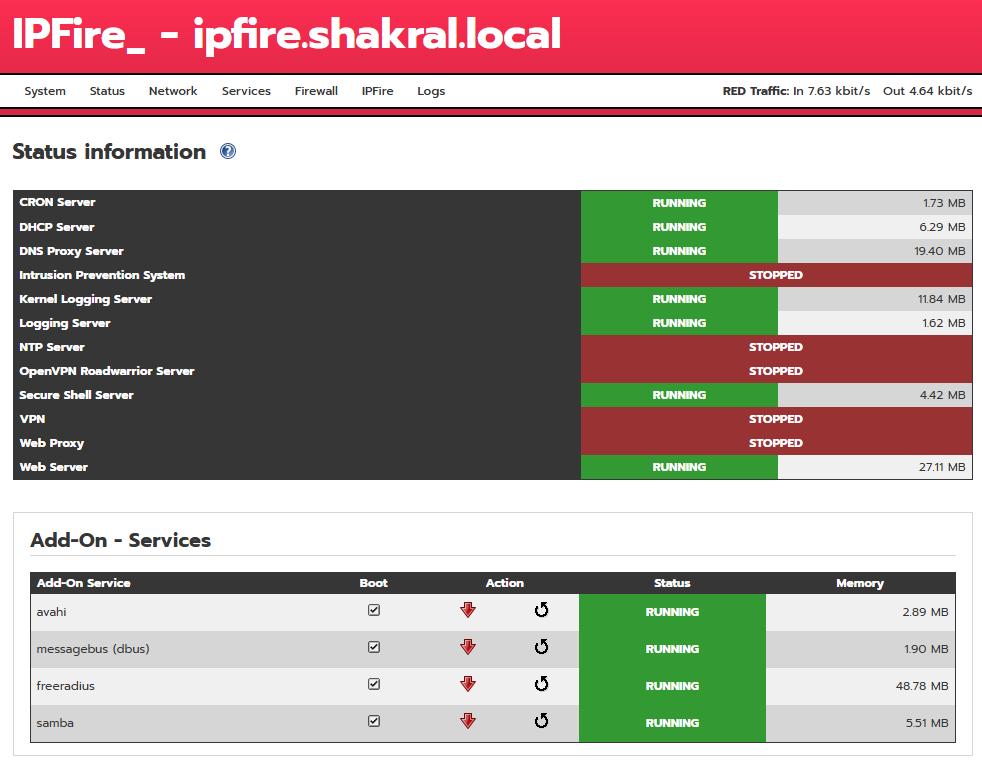982x760 pixels.
Task: Click the 5.51 MB samba memory value
Action: pyautogui.click(x=927, y=723)
